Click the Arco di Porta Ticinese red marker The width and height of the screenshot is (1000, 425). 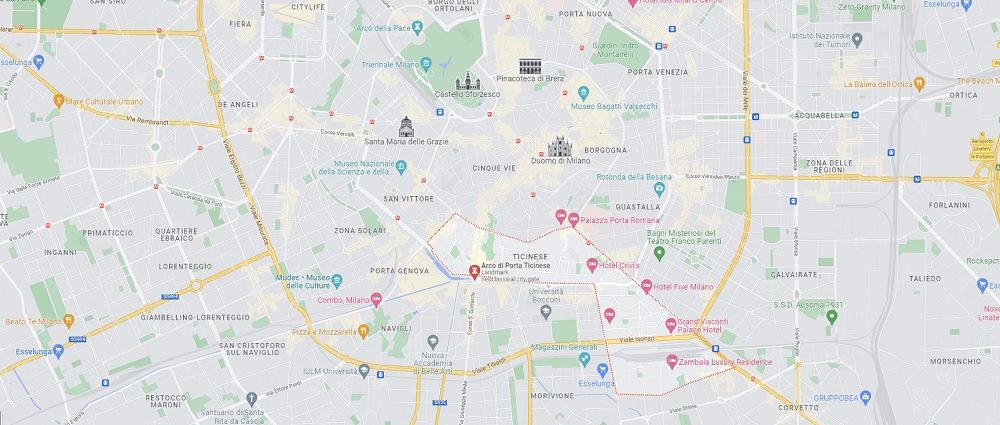coord(474,272)
